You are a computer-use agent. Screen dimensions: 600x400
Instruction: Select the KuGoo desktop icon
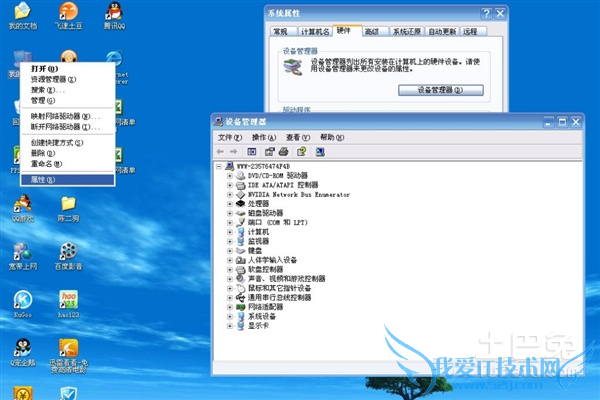coord(23,304)
